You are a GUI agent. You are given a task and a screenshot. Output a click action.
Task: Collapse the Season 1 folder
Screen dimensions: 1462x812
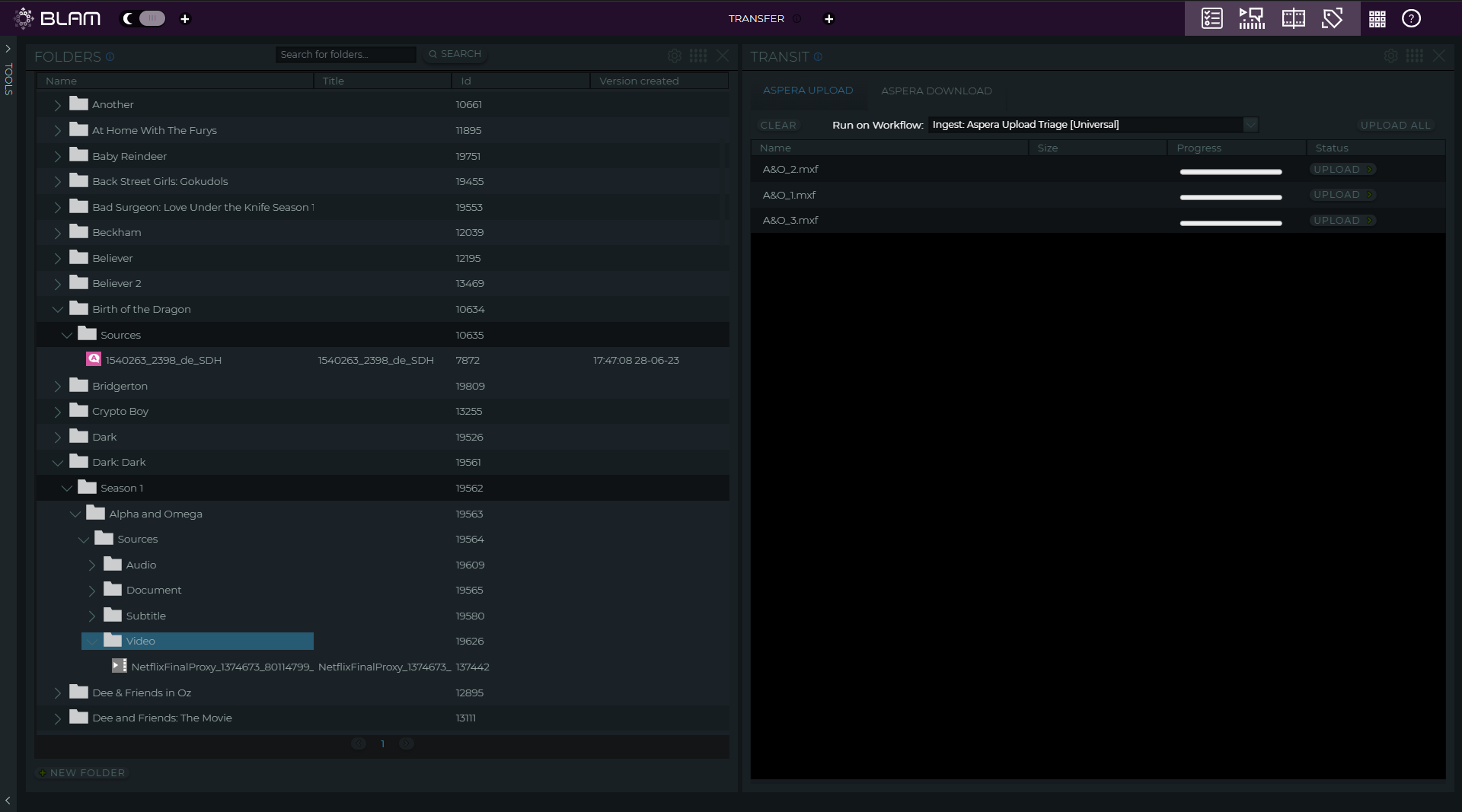(66, 488)
